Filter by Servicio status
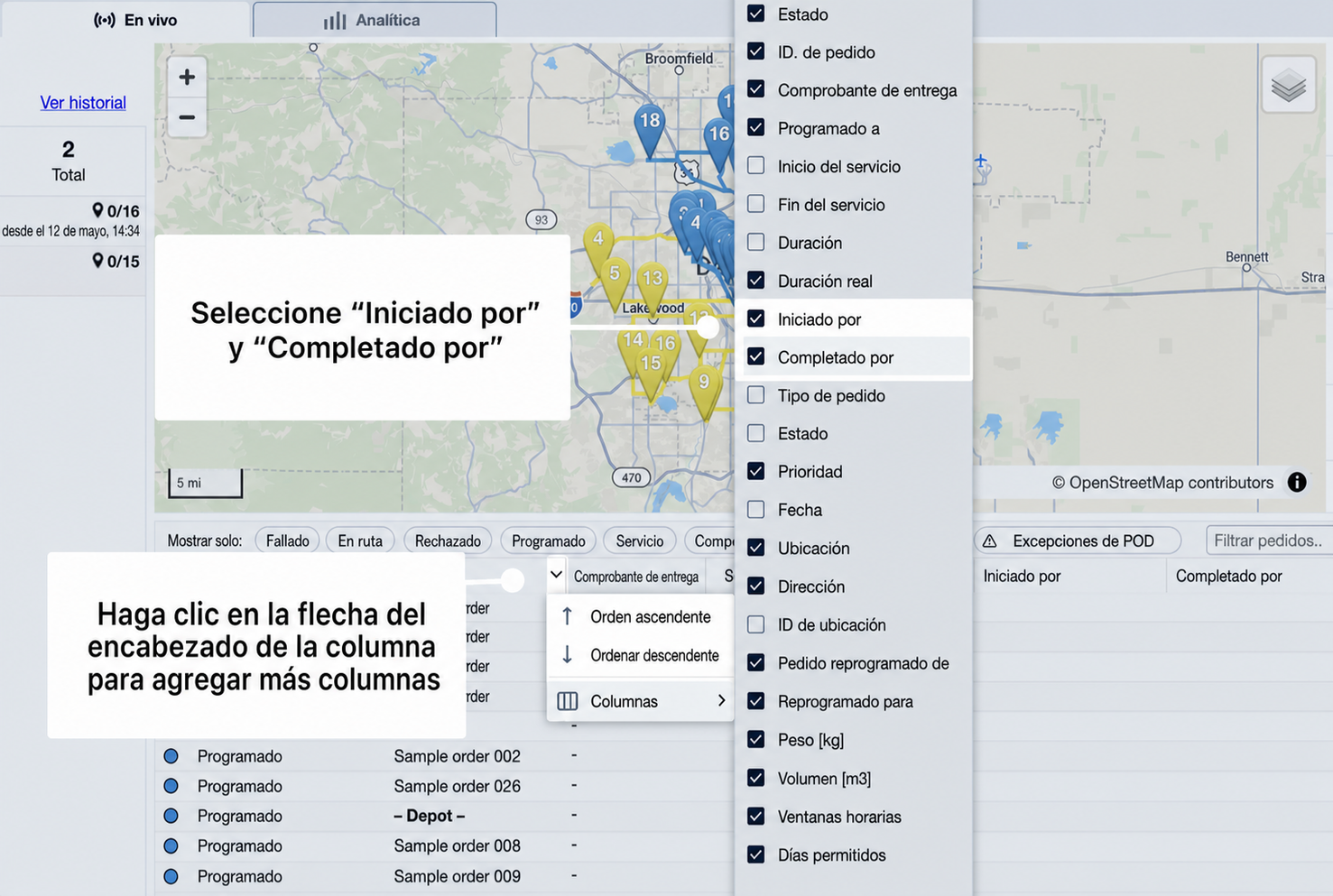The image size is (1333, 896). (640, 540)
